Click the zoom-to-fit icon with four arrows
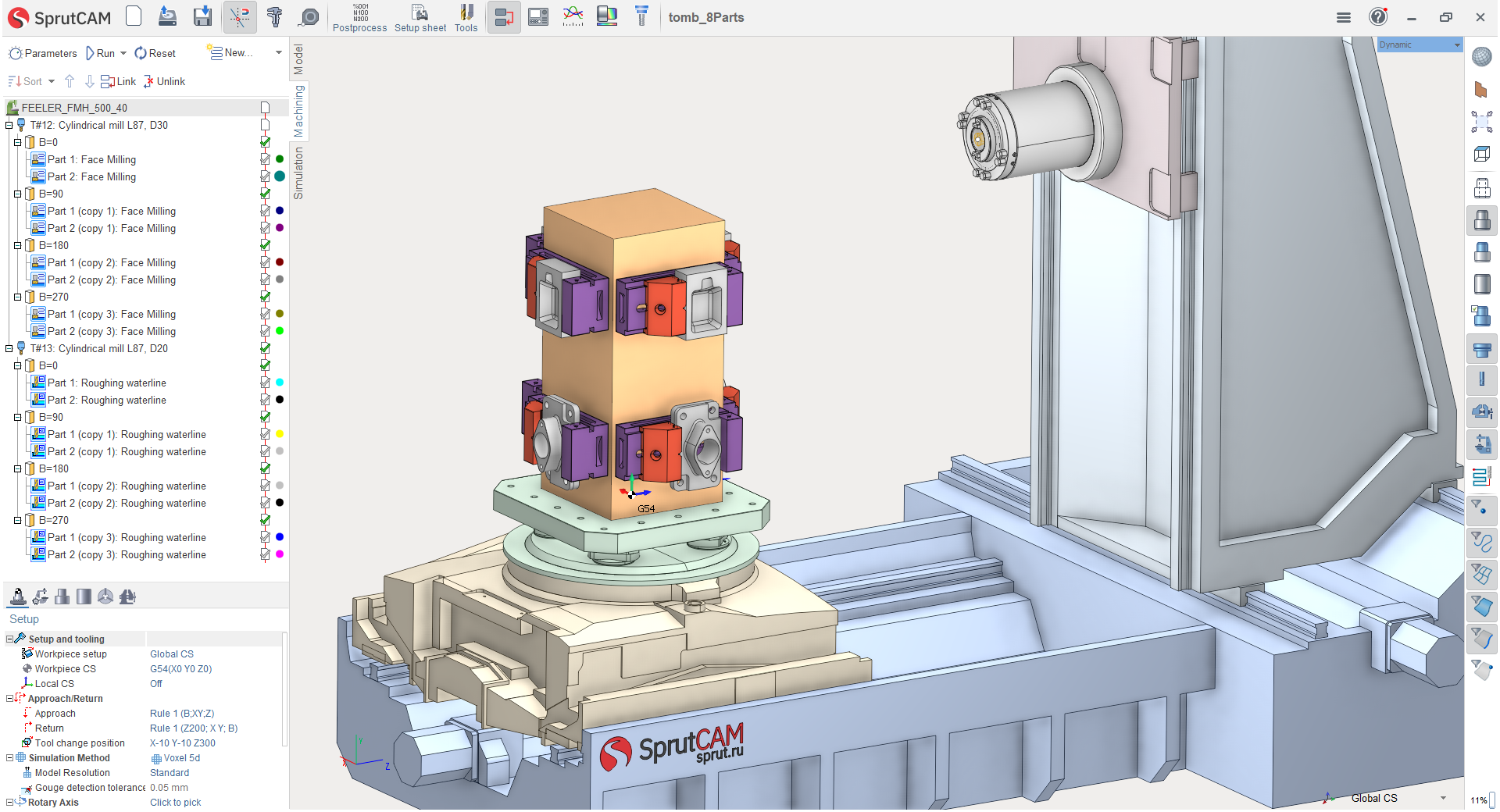This screenshot has height=812, width=1500. click(1481, 121)
